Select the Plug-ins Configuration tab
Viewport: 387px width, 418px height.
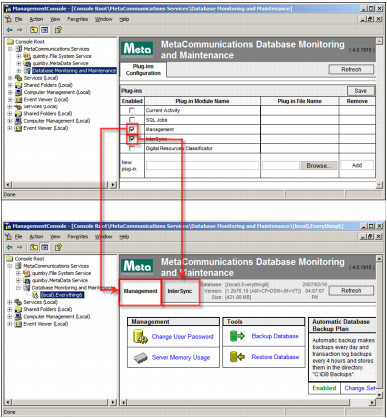143,70
